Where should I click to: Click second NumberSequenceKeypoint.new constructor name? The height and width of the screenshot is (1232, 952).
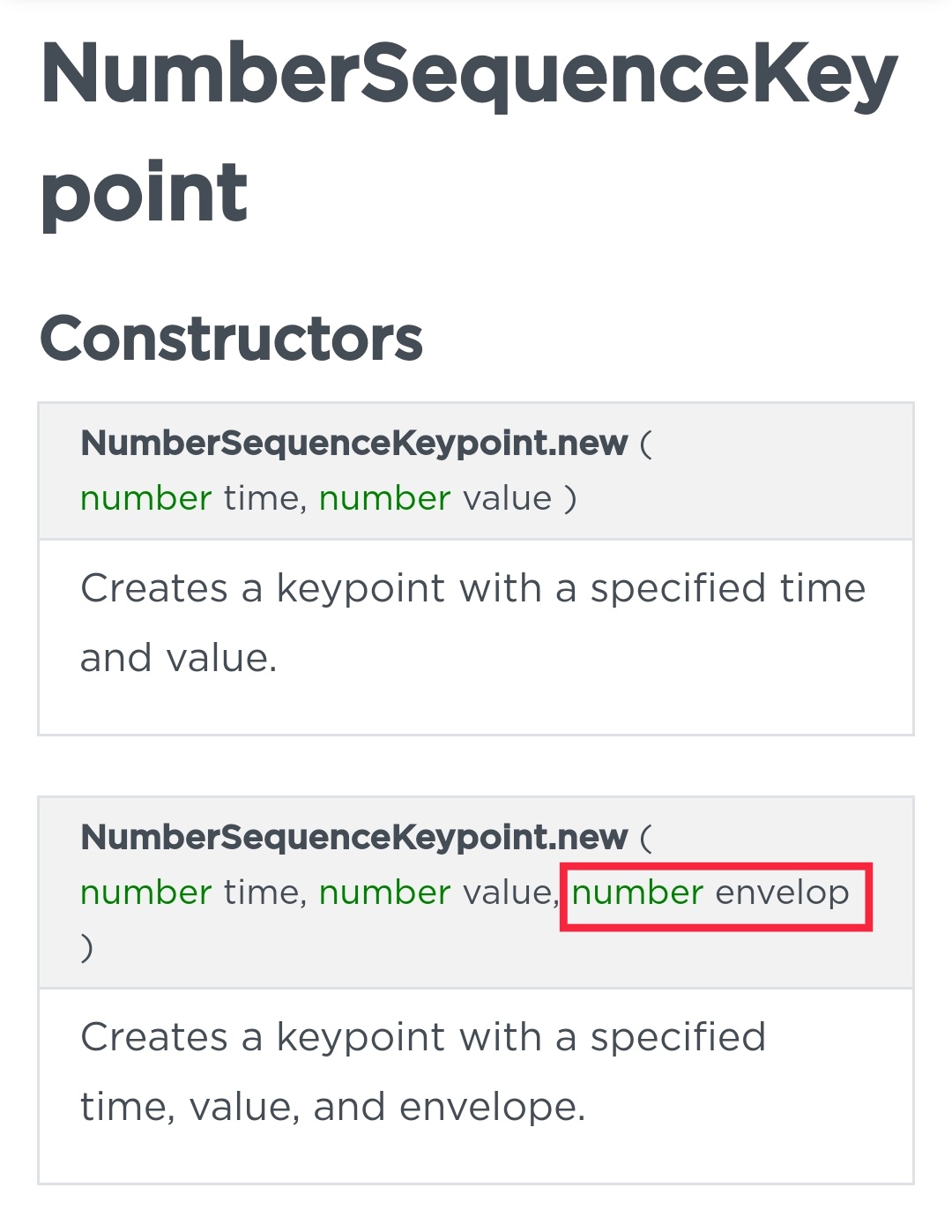pos(354,837)
